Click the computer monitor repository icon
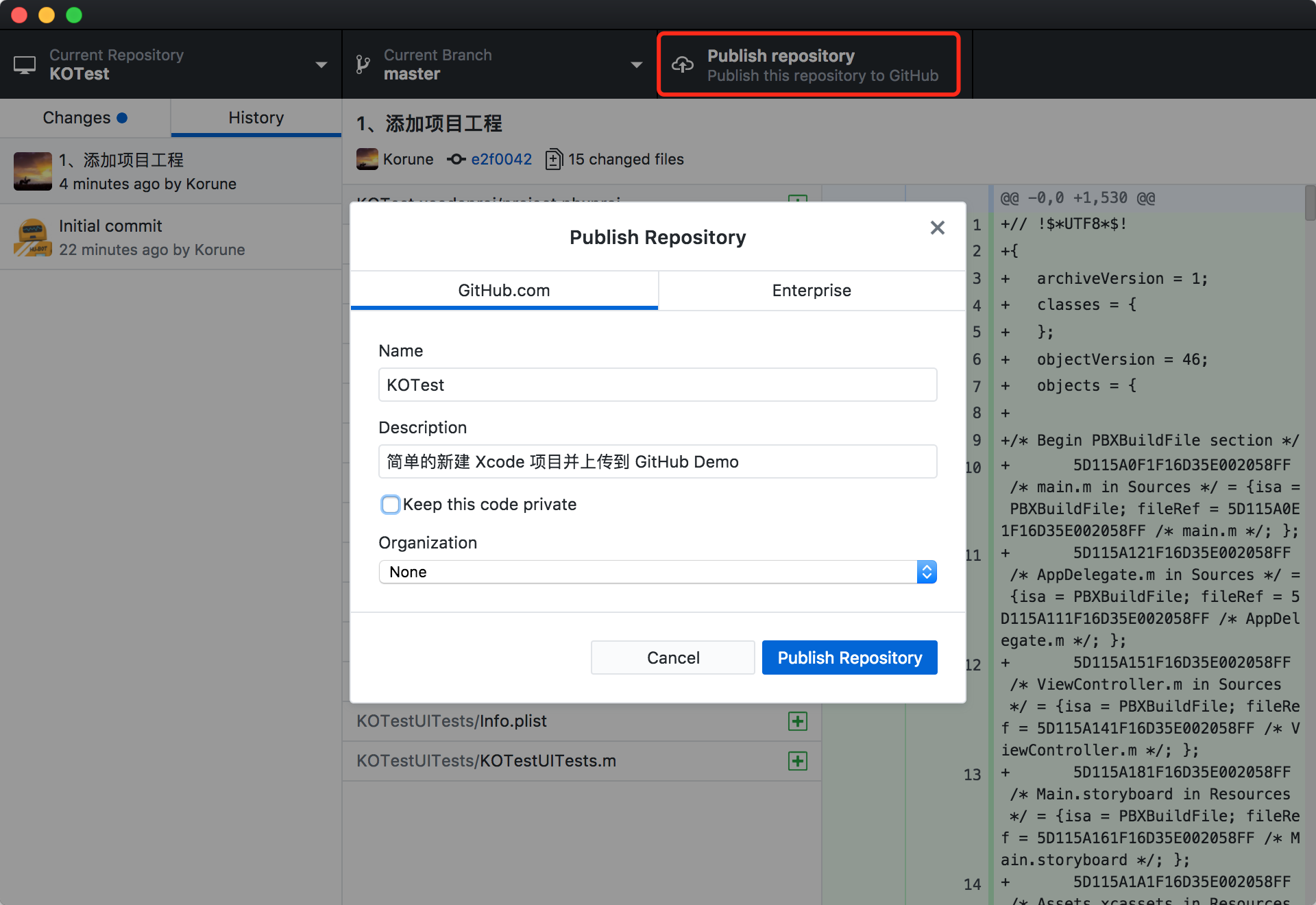 25,64
